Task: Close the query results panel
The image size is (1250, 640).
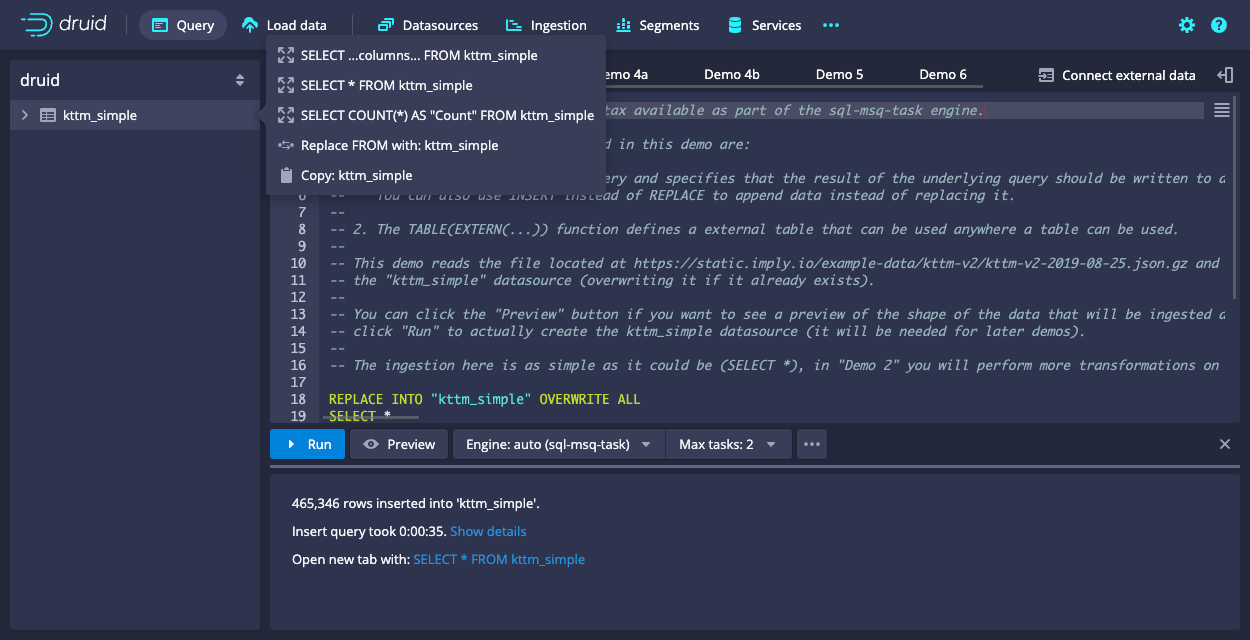Action: coord(1225,444)
